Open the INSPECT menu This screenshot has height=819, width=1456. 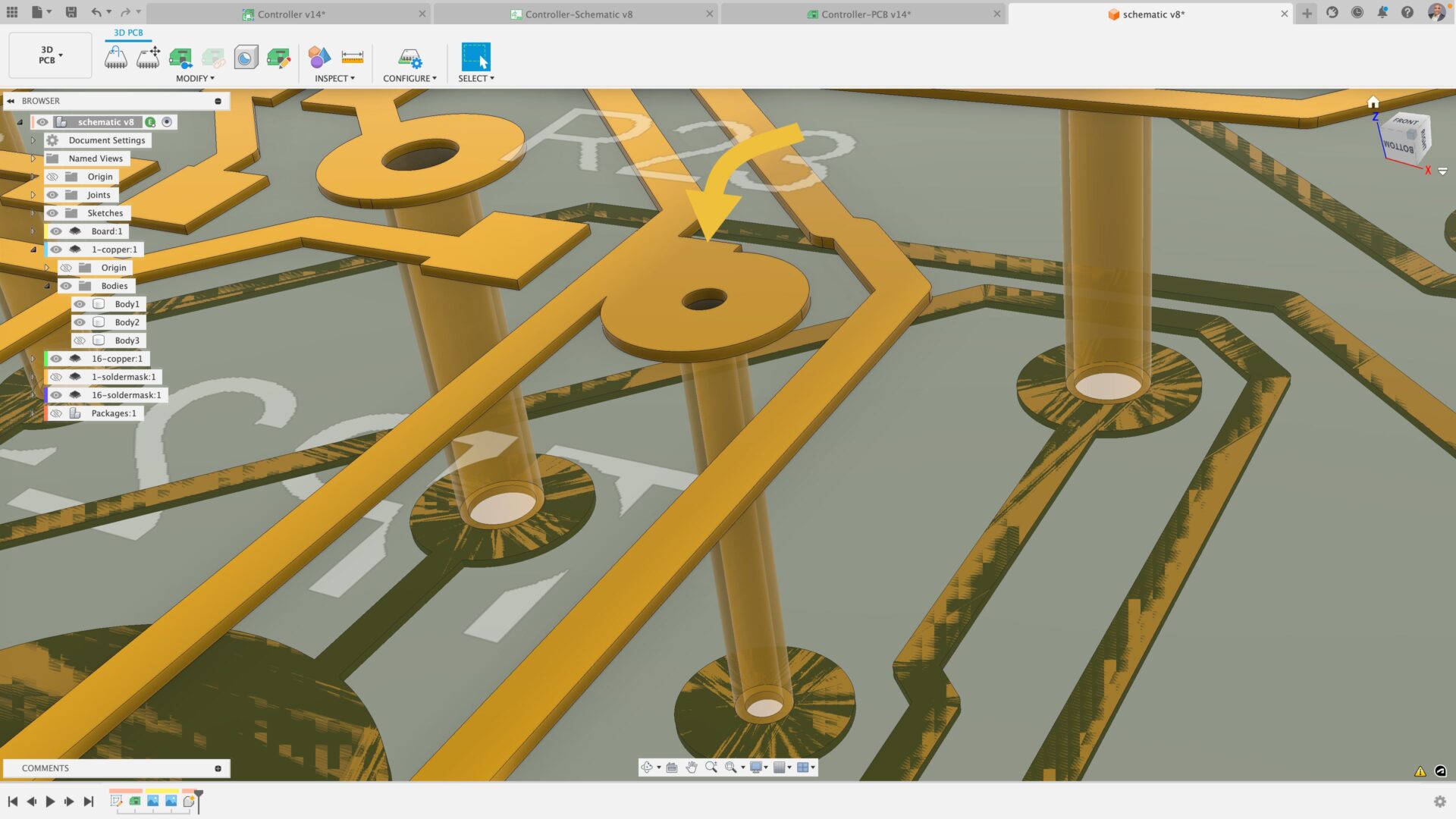(334, 78)
